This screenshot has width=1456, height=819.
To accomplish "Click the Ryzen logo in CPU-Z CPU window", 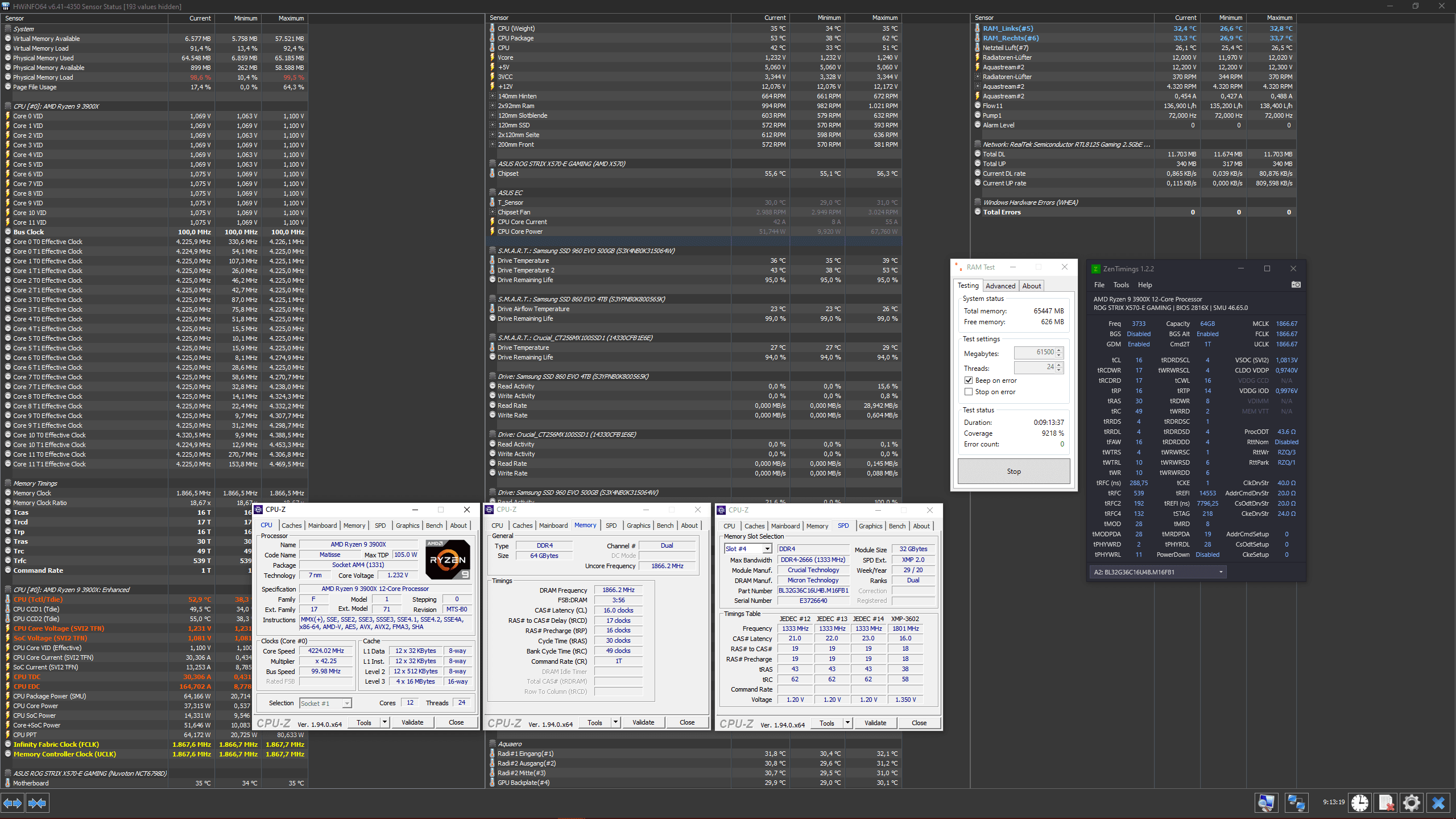I will 448,560.
